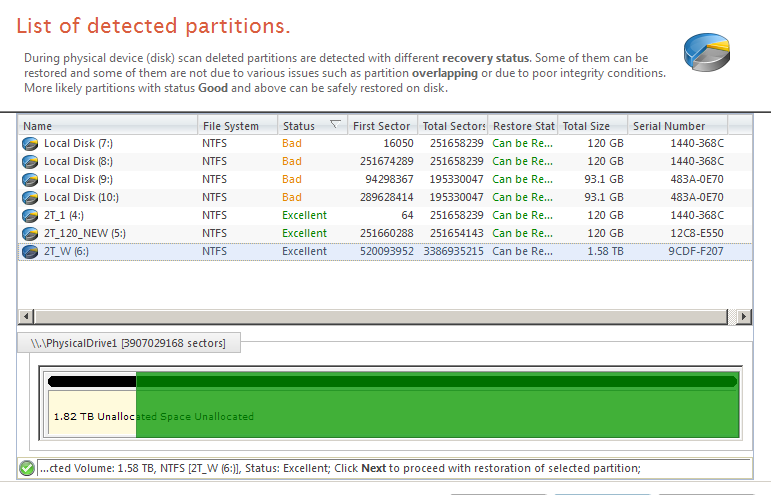Click the green checkmark status icon
Image resolution: width=771 pixels, height=495 pixels.
[27, 468]
